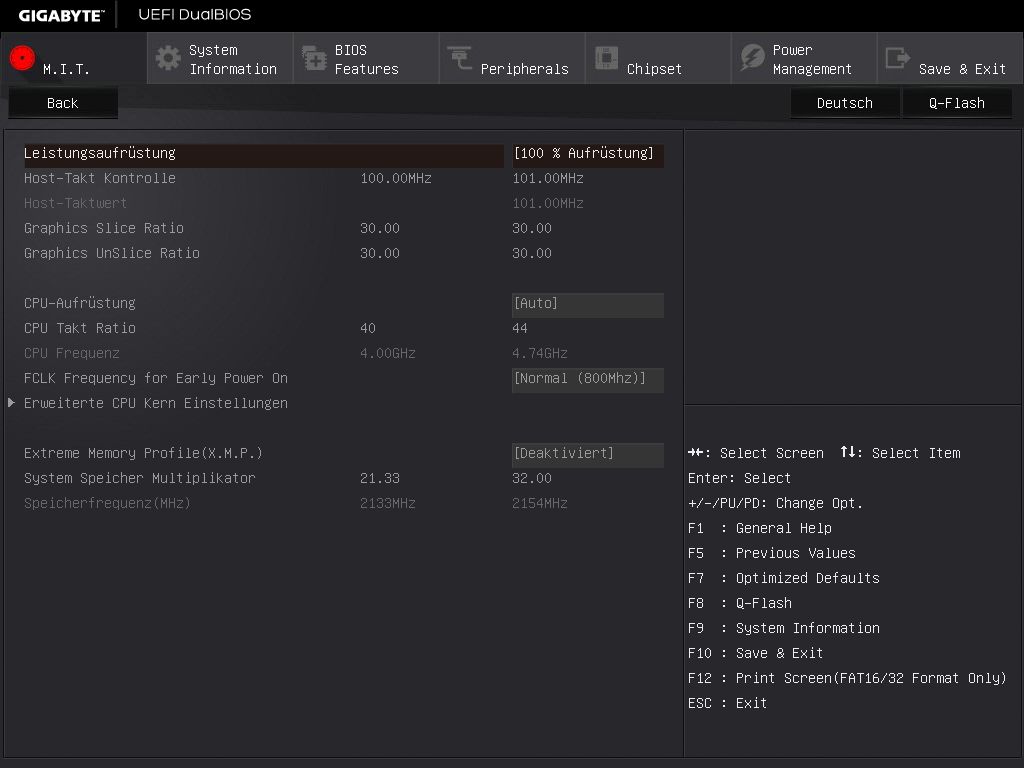Screen dimensions: 1024x768
Task: Expand Erweiterte CPU Kern Einstellungen arrow
Action: (x=11, y=403)
